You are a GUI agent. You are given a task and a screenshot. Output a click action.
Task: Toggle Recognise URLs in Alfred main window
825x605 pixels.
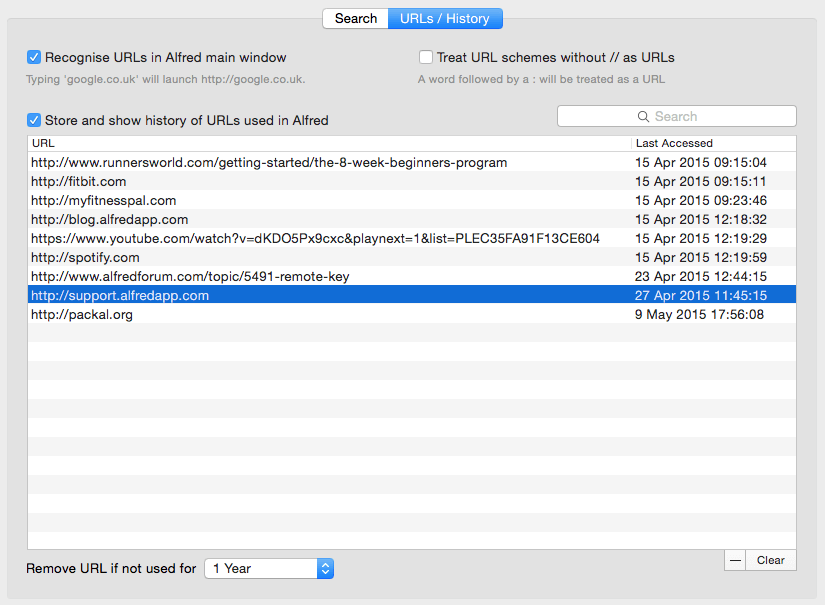click(34, 58)
